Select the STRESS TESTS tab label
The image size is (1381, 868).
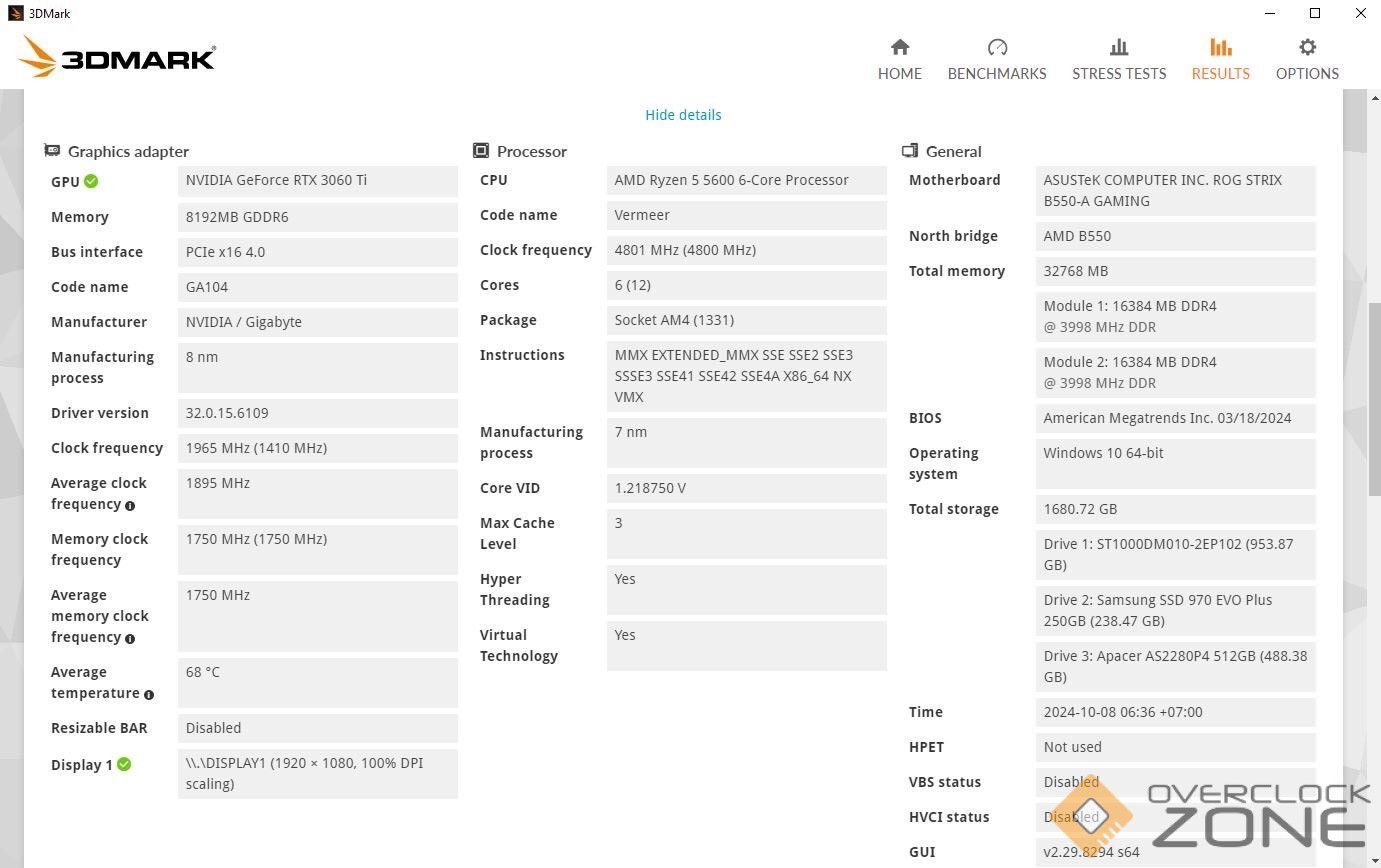pos(1119,74)
